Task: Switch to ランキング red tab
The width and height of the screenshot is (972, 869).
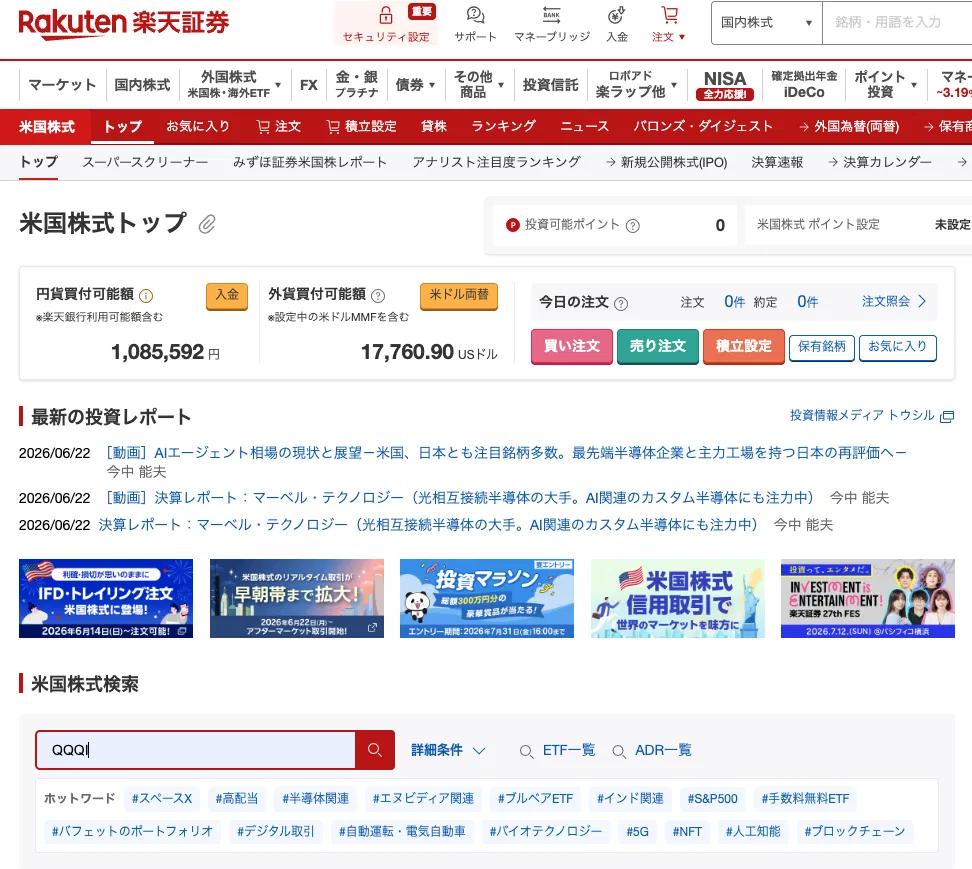Action: (503, 126)
